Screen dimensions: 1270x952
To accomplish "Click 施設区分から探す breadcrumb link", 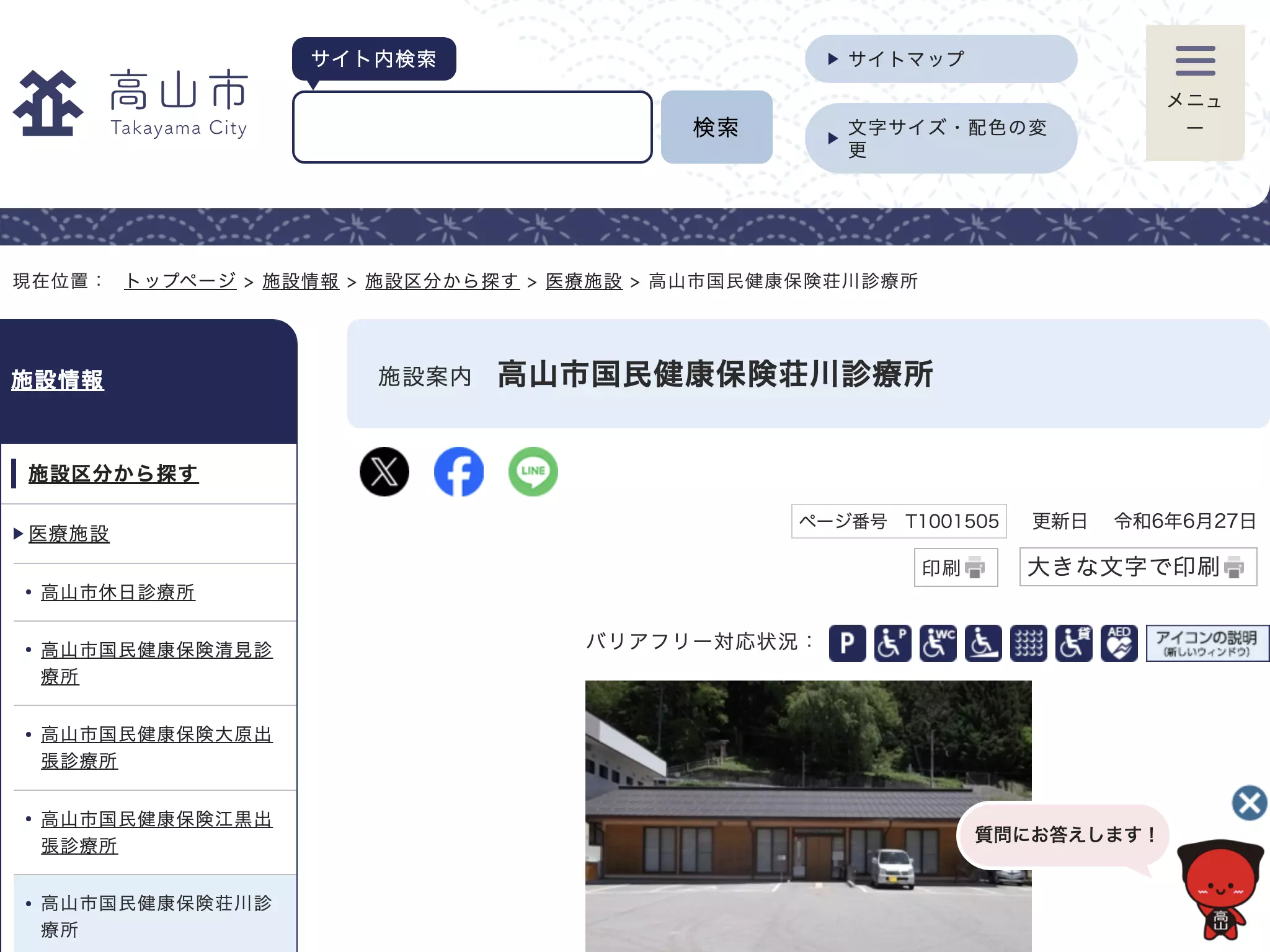I will pyautogui.click(x=442, y=281).
